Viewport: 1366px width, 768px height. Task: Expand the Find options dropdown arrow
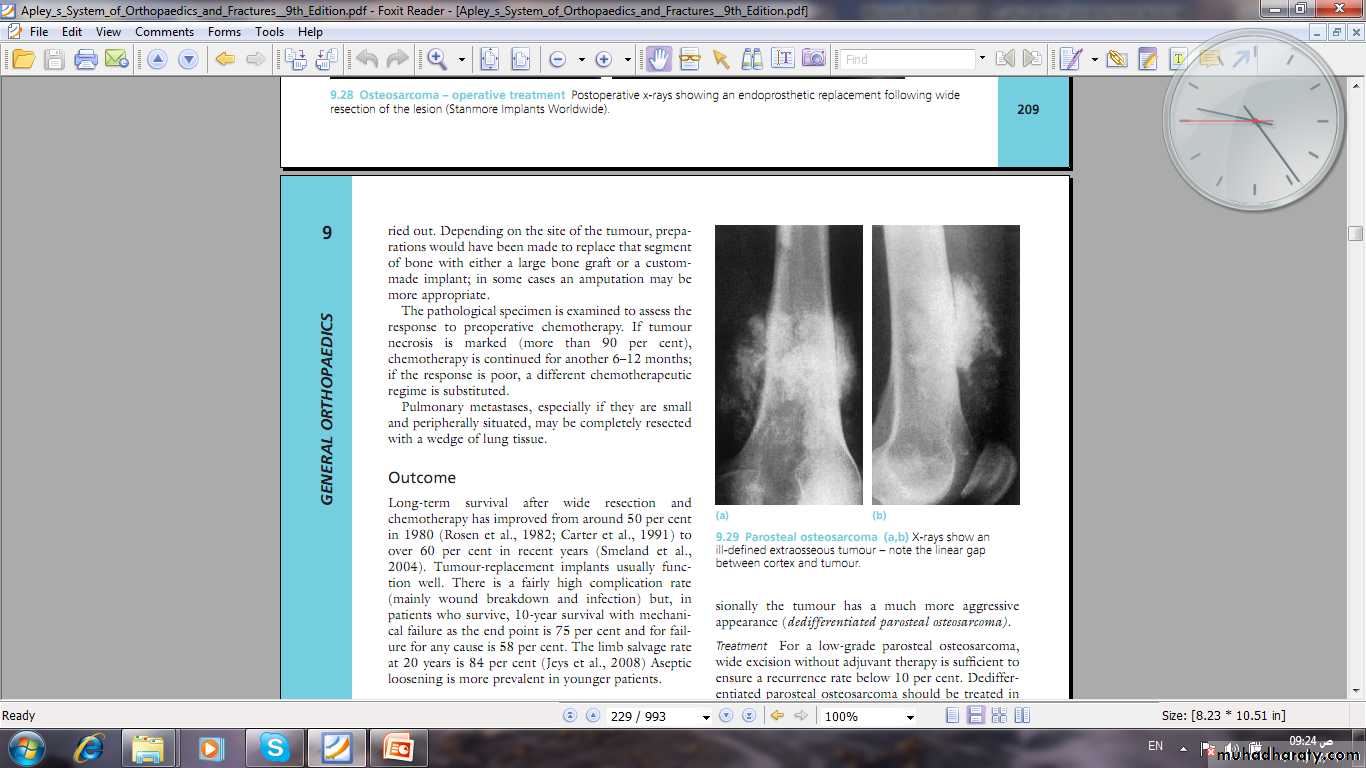click(982, 59)
